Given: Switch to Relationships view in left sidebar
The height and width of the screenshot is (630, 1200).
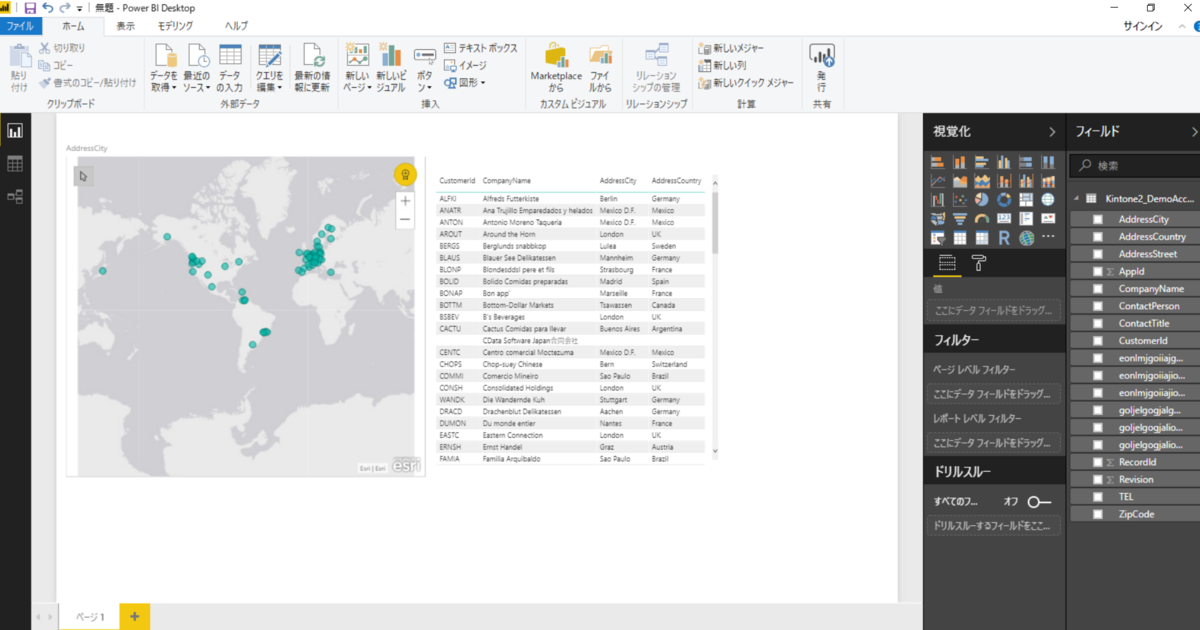Looking at the screenshot, I should pyautogui.click(x=14, y=197).
